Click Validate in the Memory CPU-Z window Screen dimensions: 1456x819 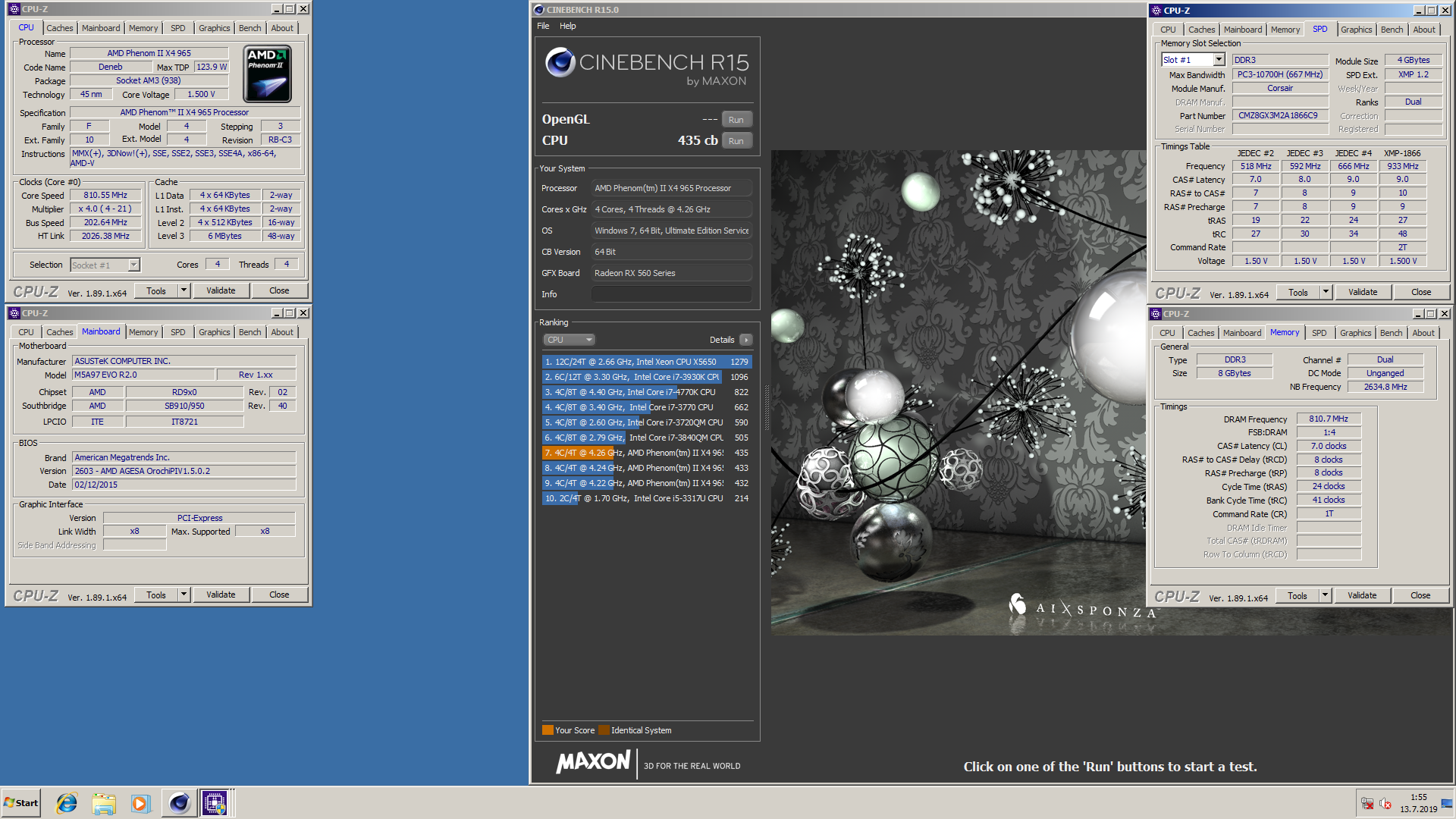pos(1362,596)
